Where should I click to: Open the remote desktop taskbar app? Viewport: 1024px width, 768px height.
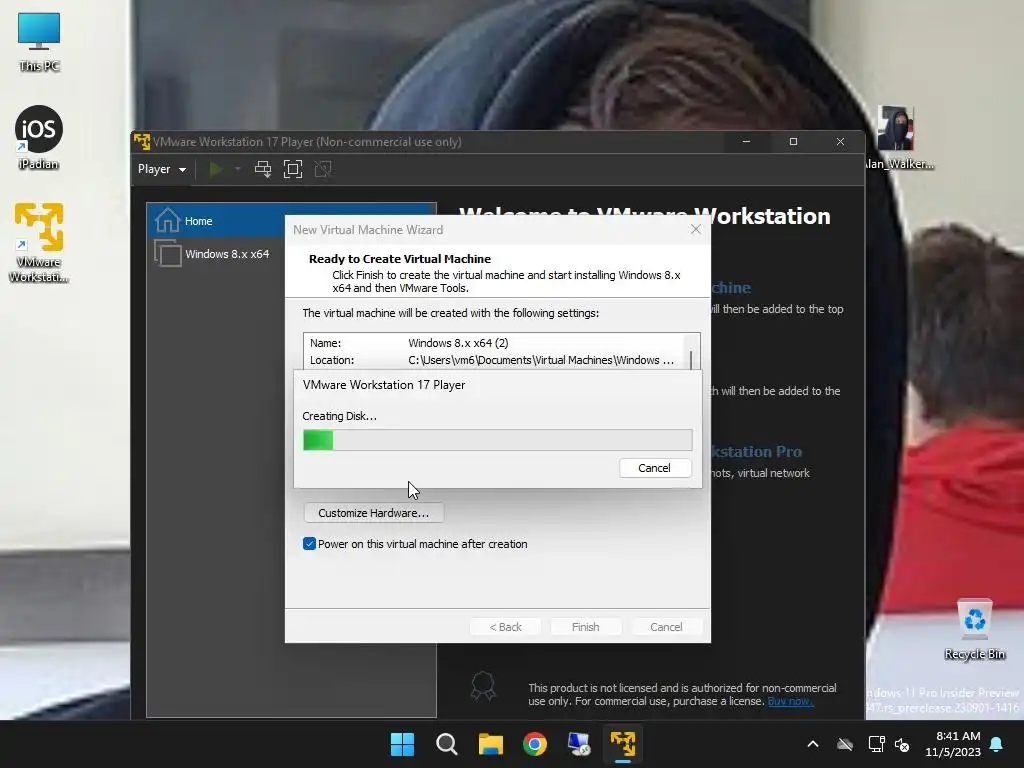(x=579, y=744)
